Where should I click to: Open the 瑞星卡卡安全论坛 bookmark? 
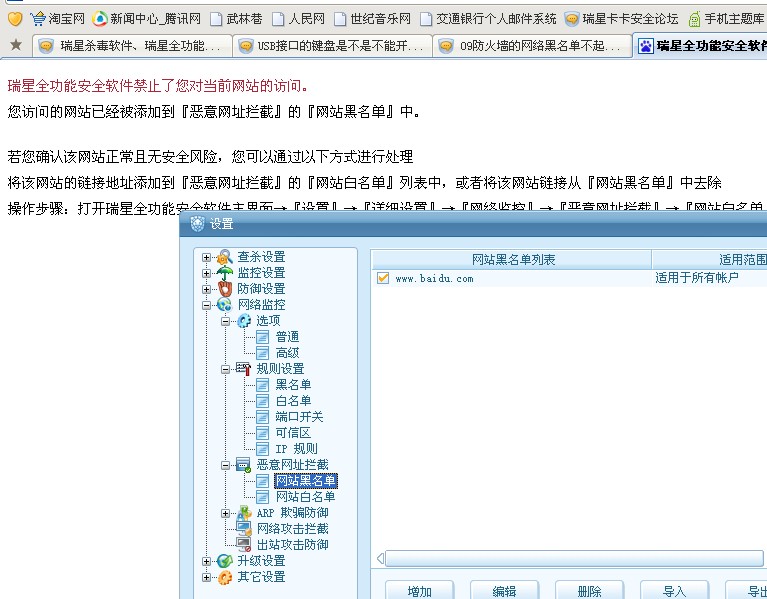click(x=621, y=19)
